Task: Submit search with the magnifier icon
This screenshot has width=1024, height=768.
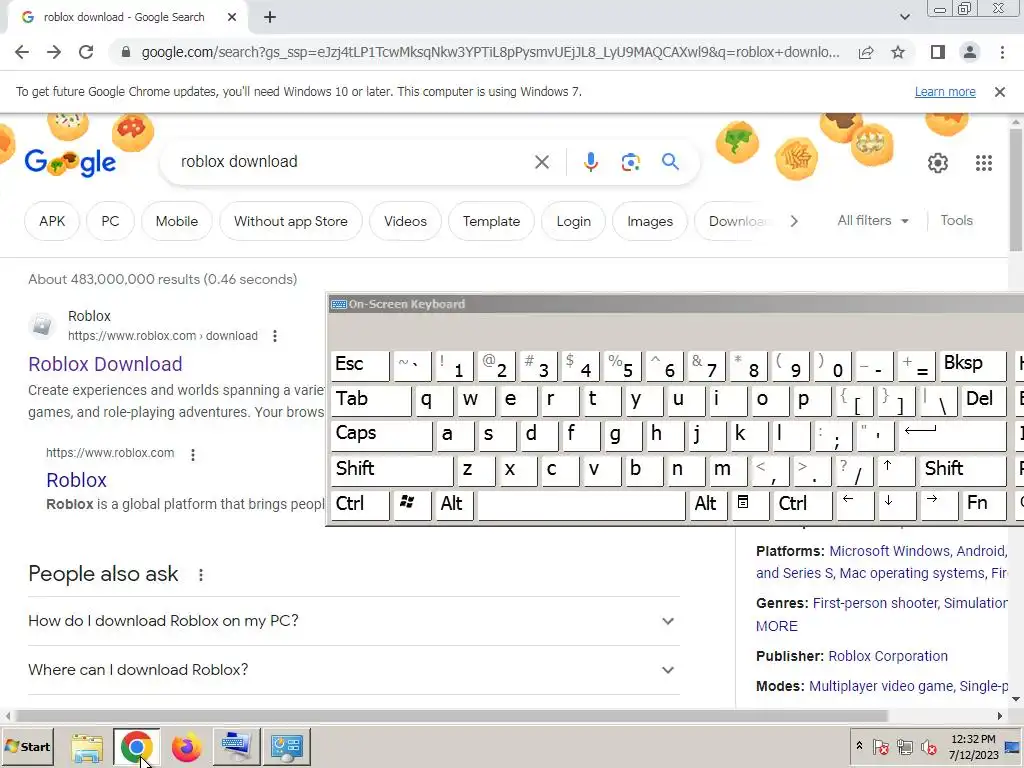Action: coord(670,162)
